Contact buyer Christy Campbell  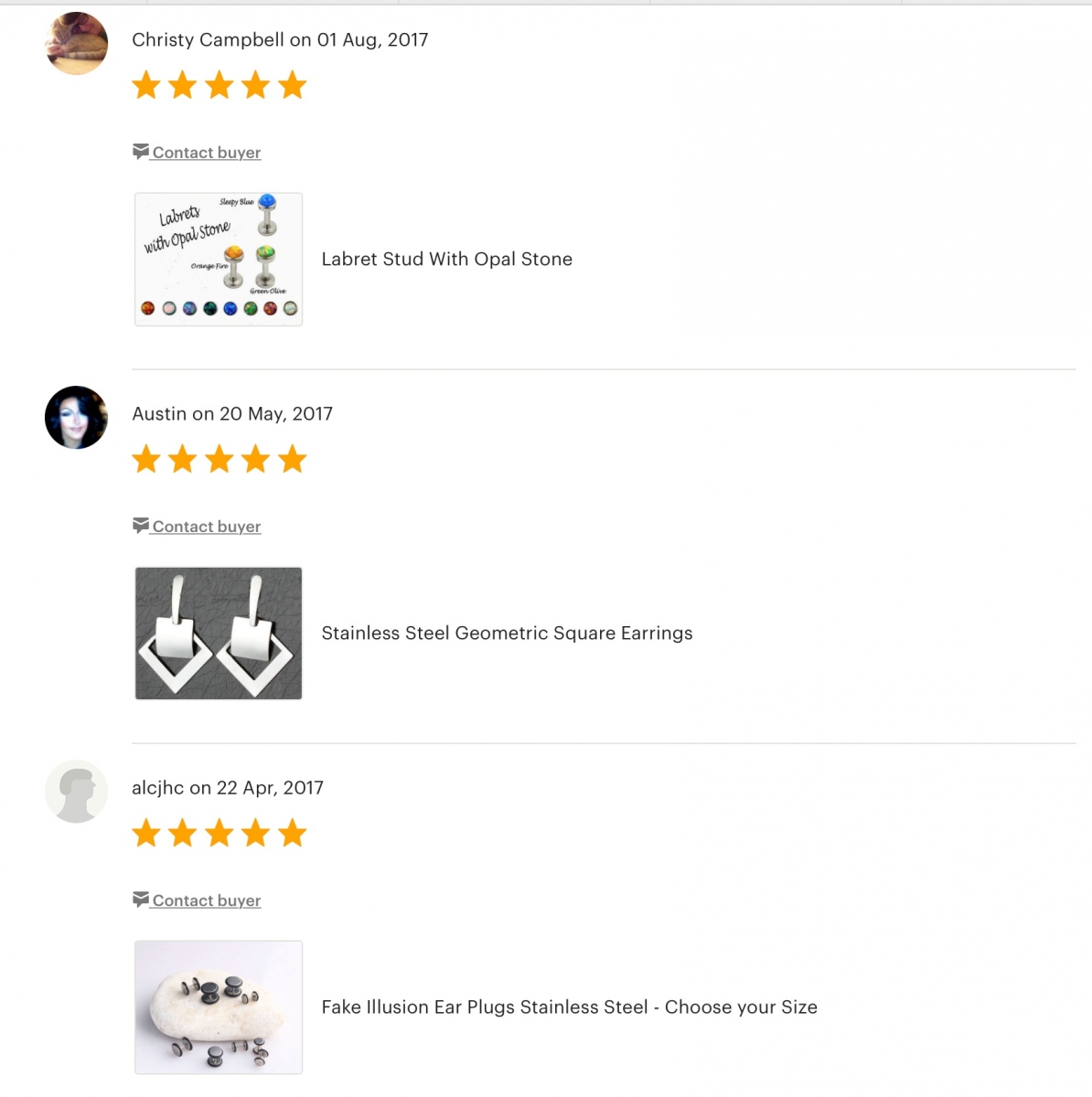coord(207,153)
